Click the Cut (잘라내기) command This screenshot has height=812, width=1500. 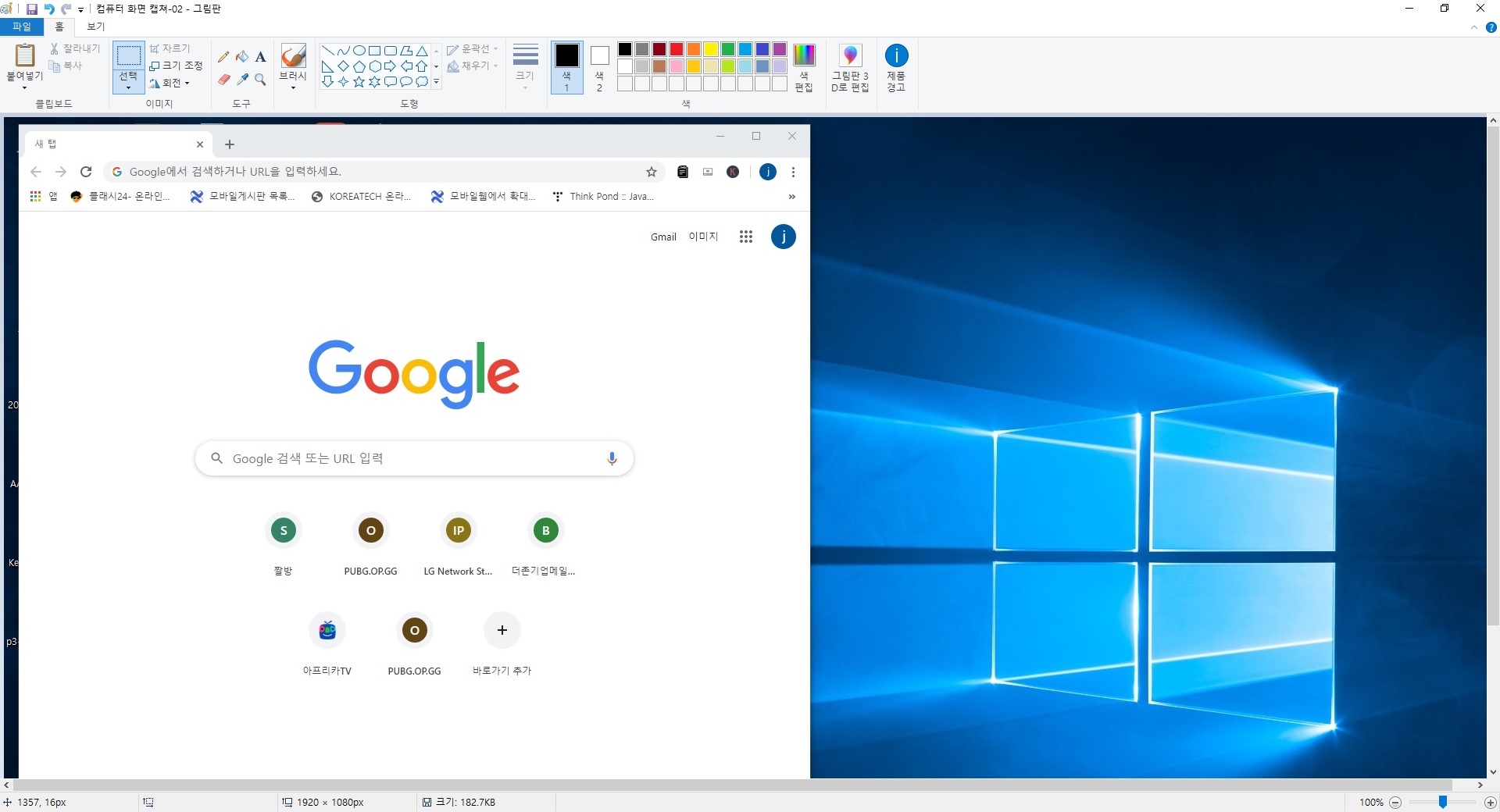coord(75,48)
